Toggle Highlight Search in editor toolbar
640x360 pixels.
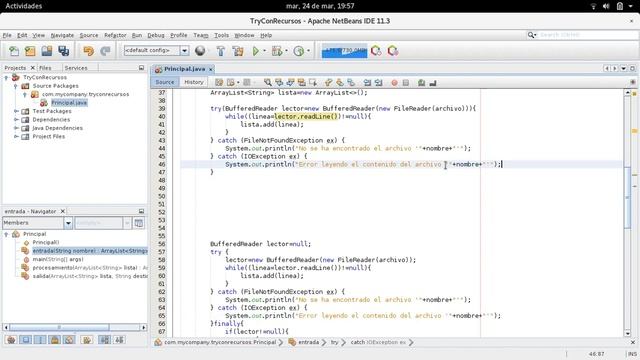[302, 83]
